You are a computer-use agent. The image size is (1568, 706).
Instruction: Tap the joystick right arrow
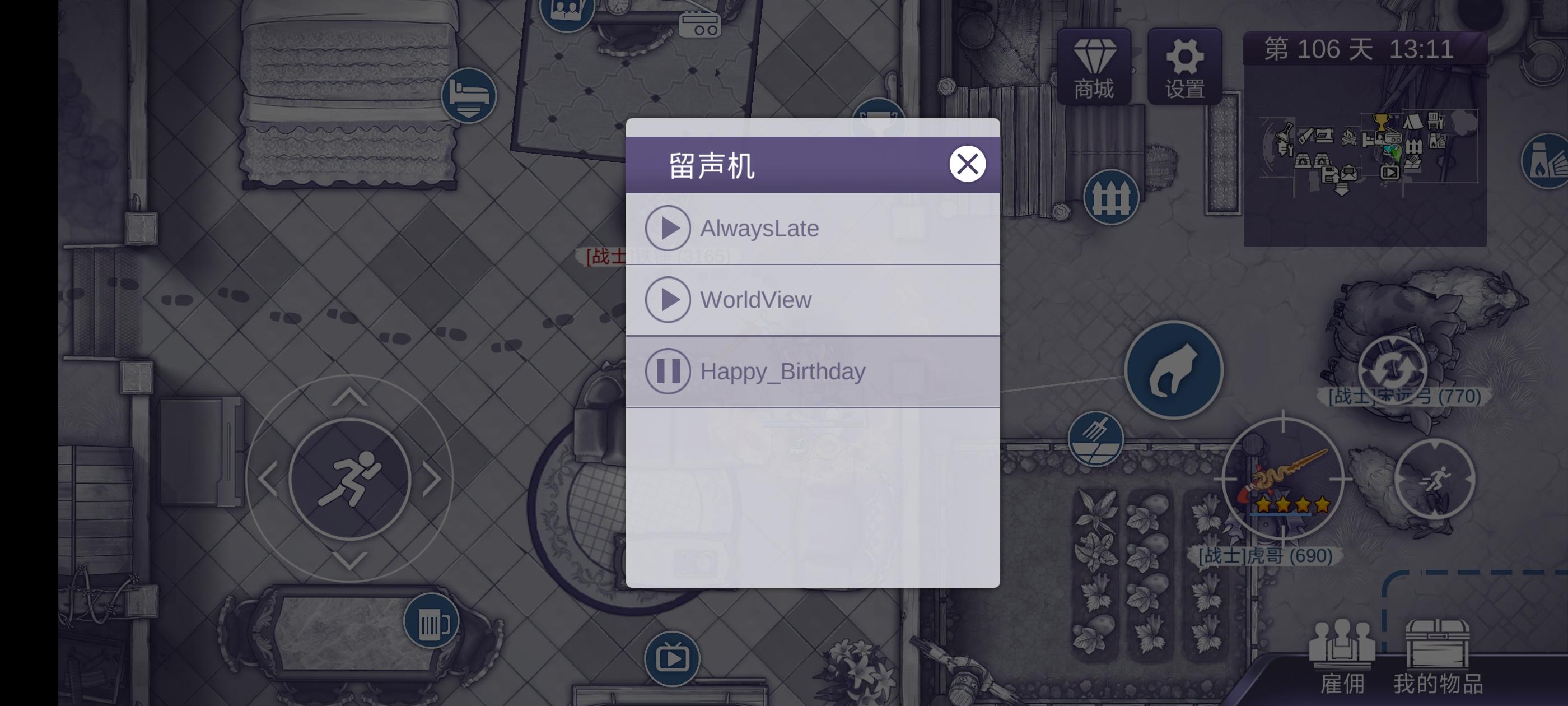click(432, 479)
